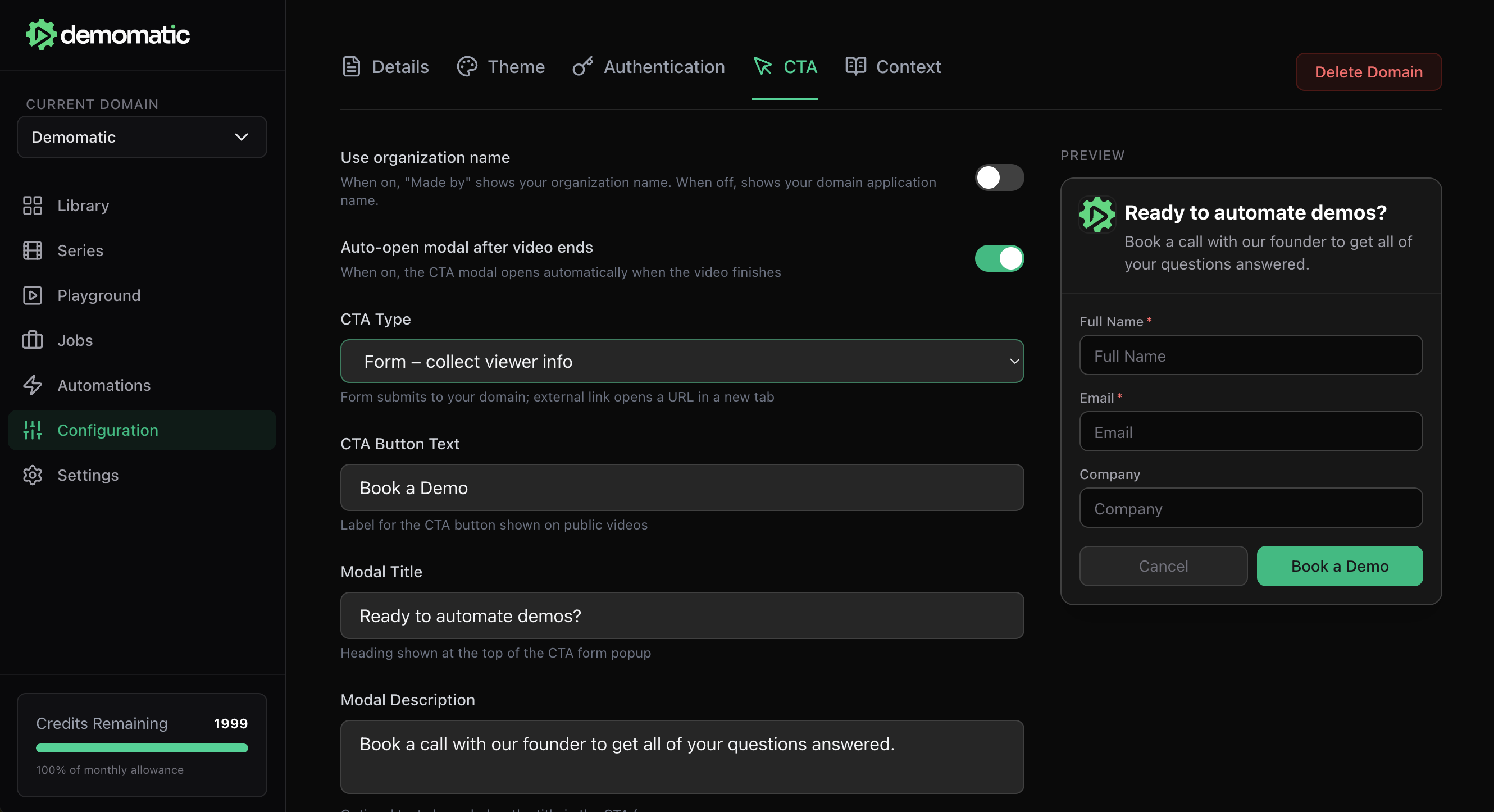The height and width of the screenshot is (812, 1494).
Task: Click the Jobs briefcase icon
Action: click(33, 340)
